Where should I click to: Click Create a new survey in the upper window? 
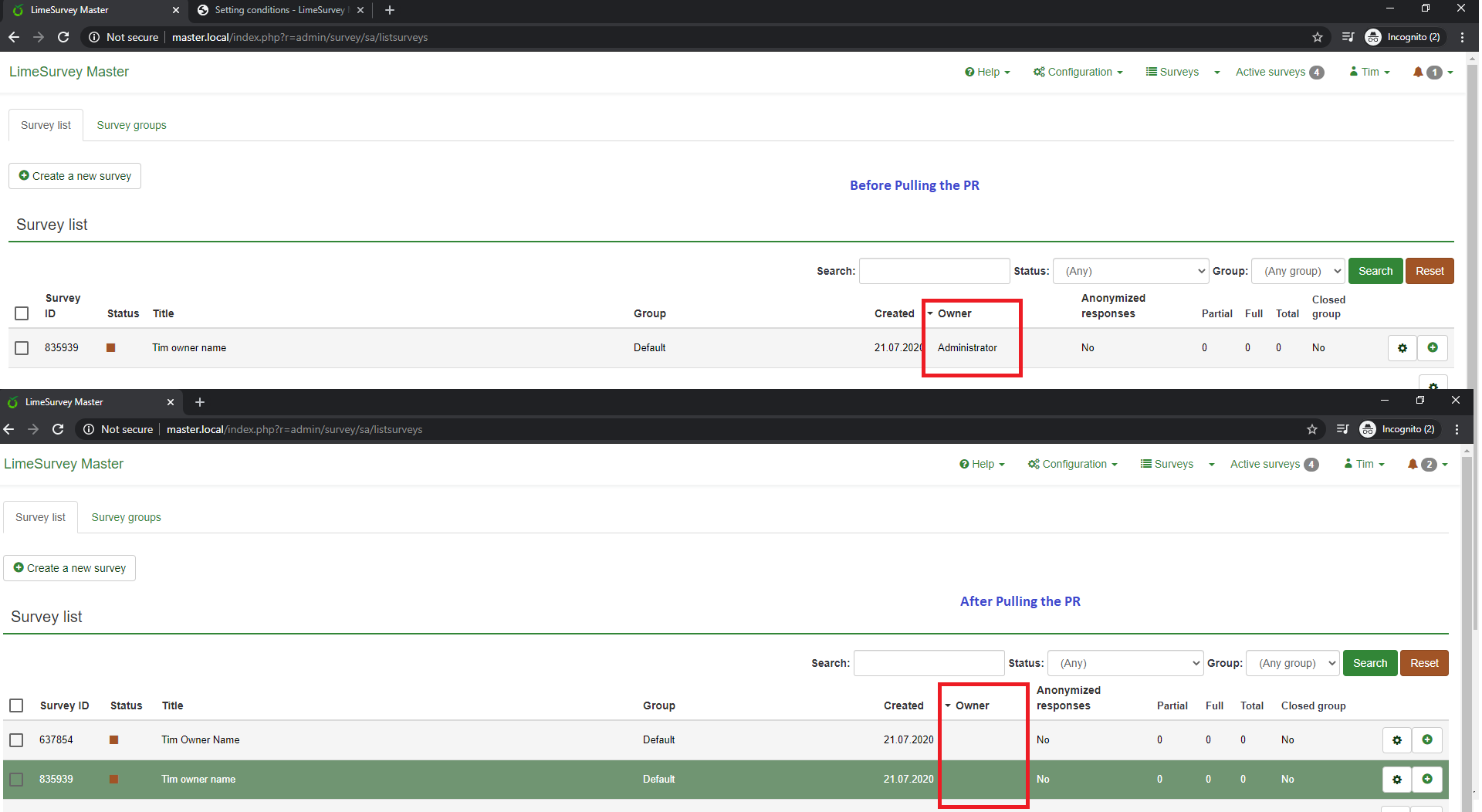pyautogui.click(x=75, y=176)
